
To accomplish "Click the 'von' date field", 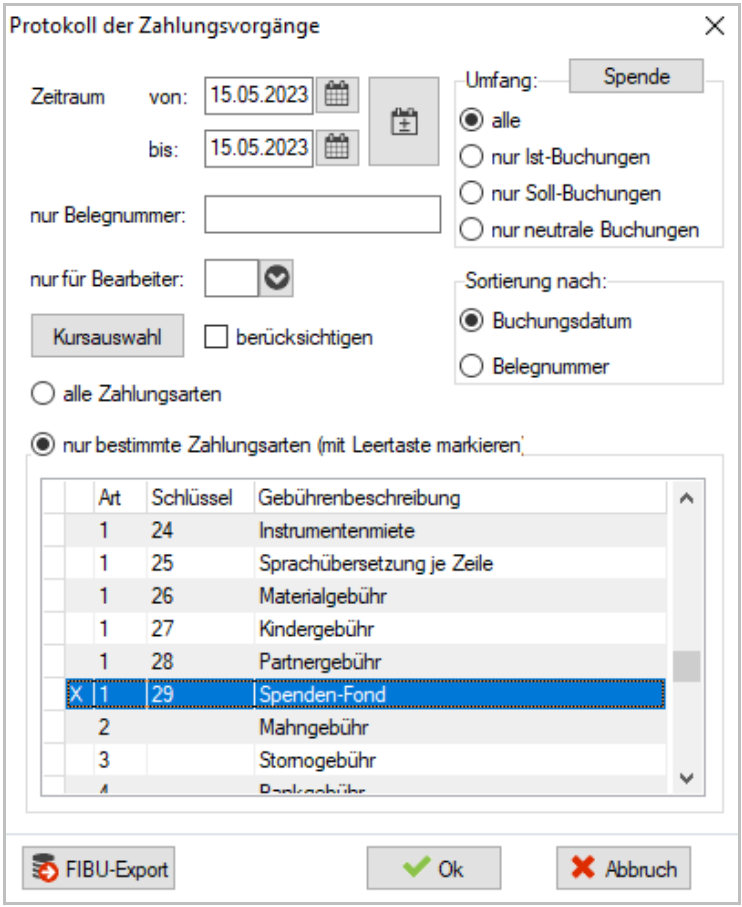I will coord(259,95).
